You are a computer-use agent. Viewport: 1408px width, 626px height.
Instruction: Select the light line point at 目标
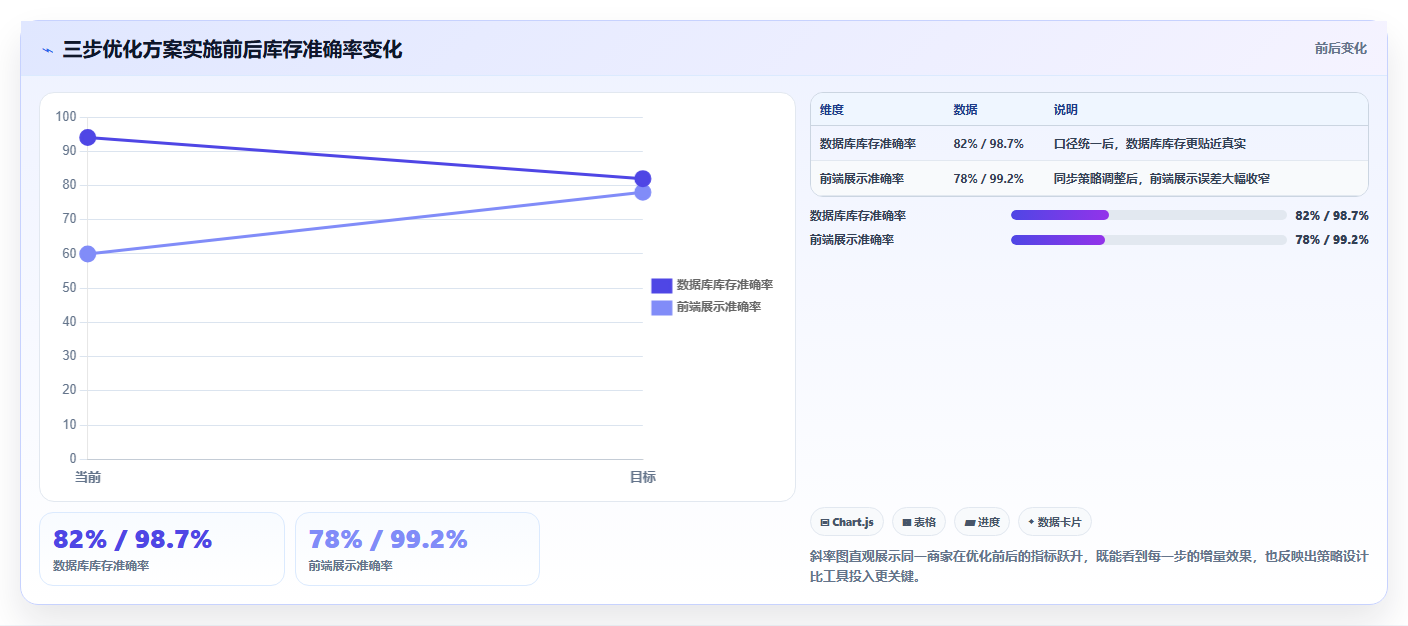[x=643, y=192]
